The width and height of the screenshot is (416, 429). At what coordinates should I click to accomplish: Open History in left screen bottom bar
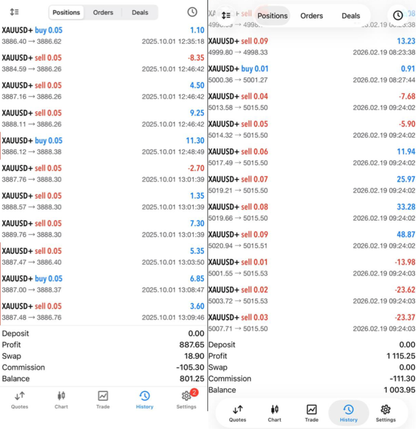point(145,400)
